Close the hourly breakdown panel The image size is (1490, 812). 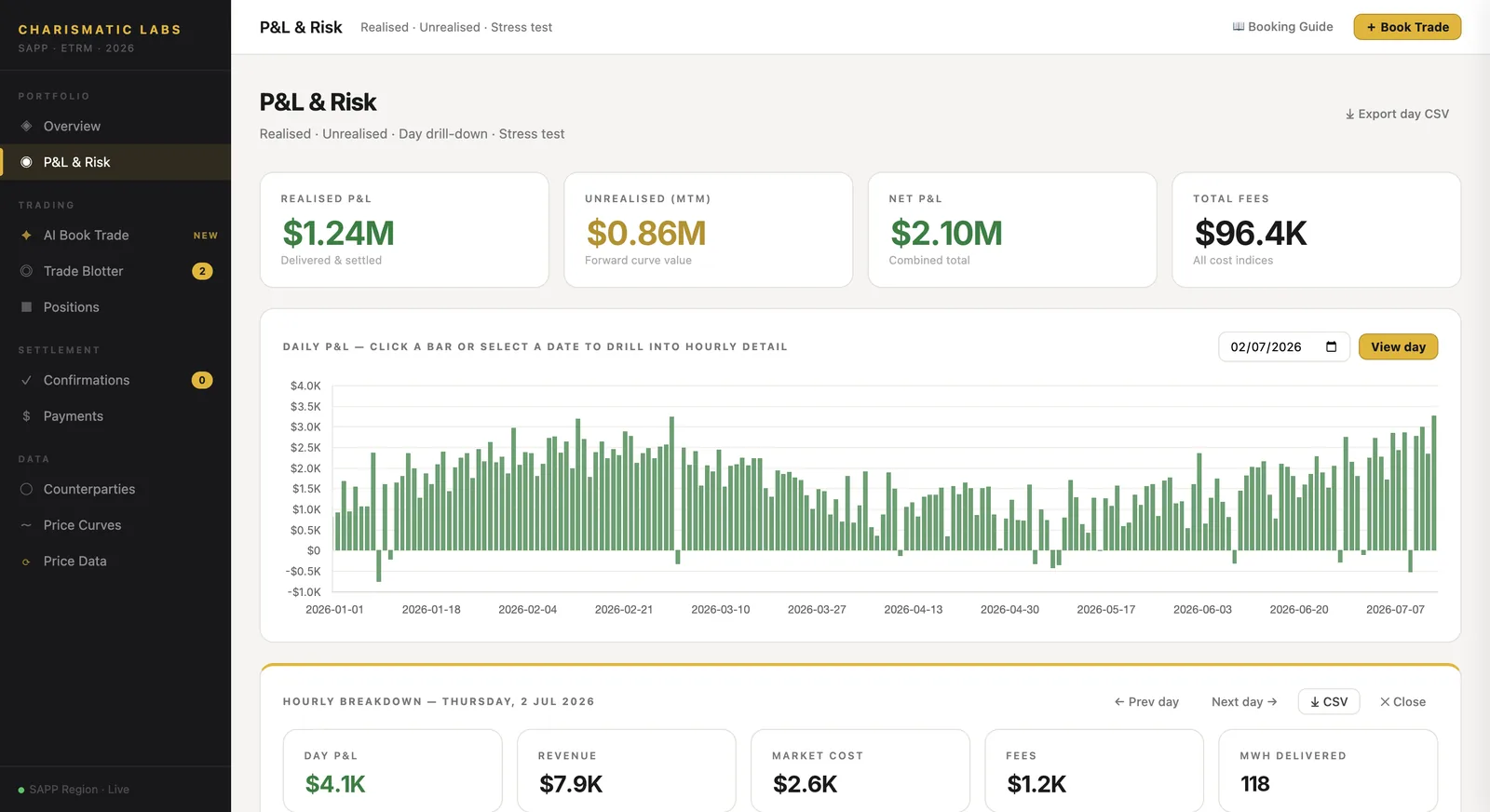click(x=1402, y=701)
